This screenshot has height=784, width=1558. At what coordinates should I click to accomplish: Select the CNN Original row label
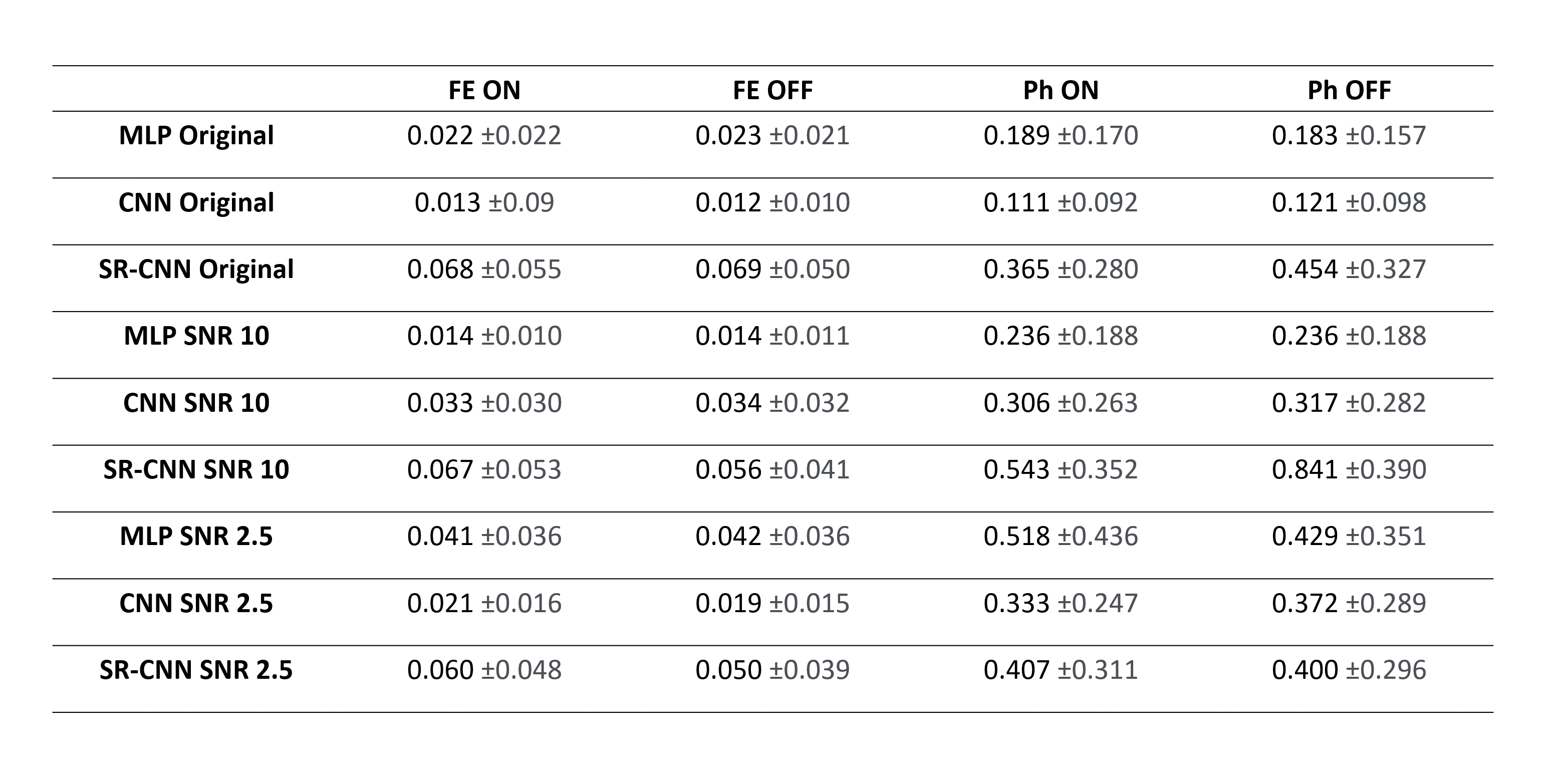tap(196, 203)
